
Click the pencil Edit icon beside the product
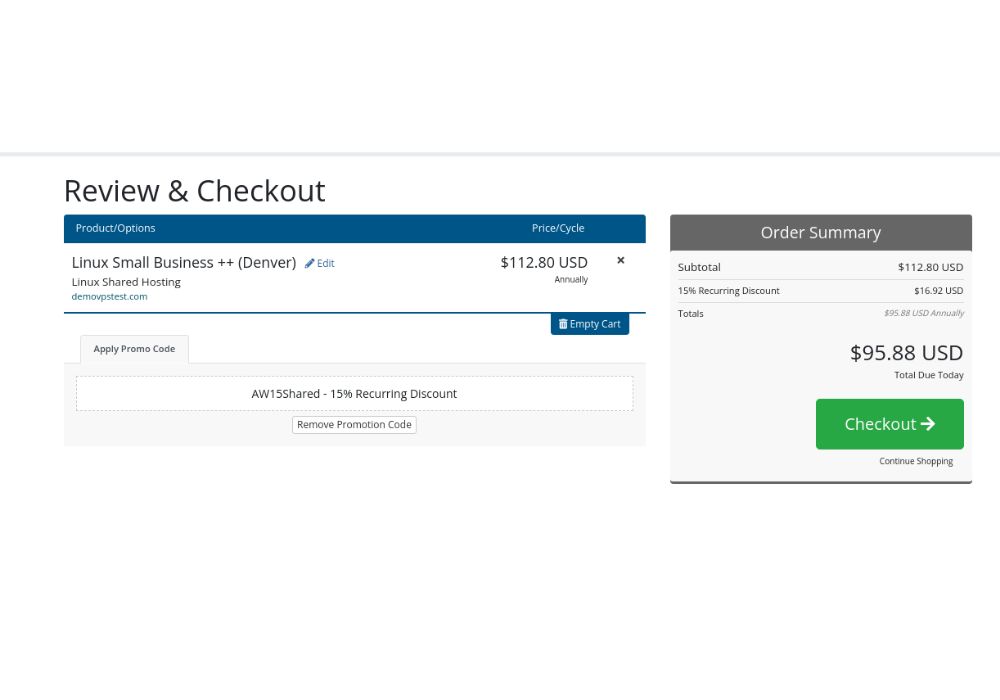310,264
